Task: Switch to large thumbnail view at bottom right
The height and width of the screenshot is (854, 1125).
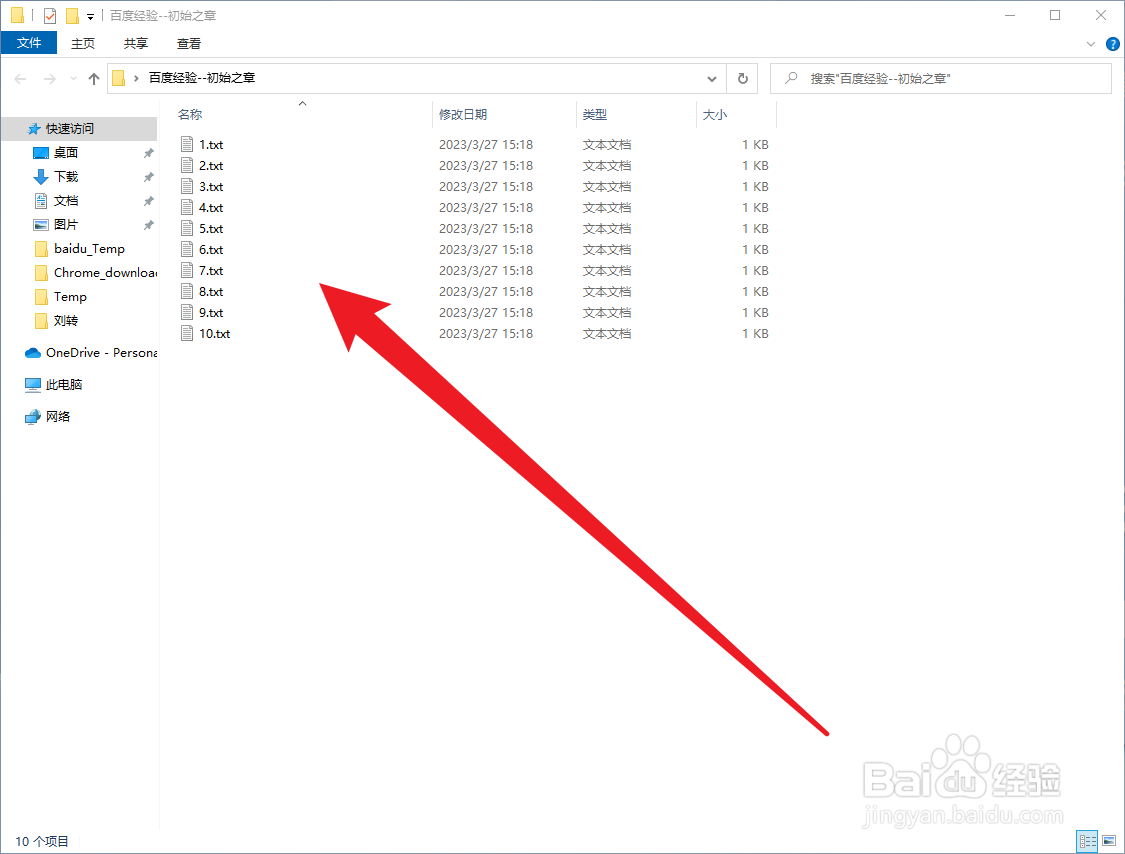Action: (1110, 841)
